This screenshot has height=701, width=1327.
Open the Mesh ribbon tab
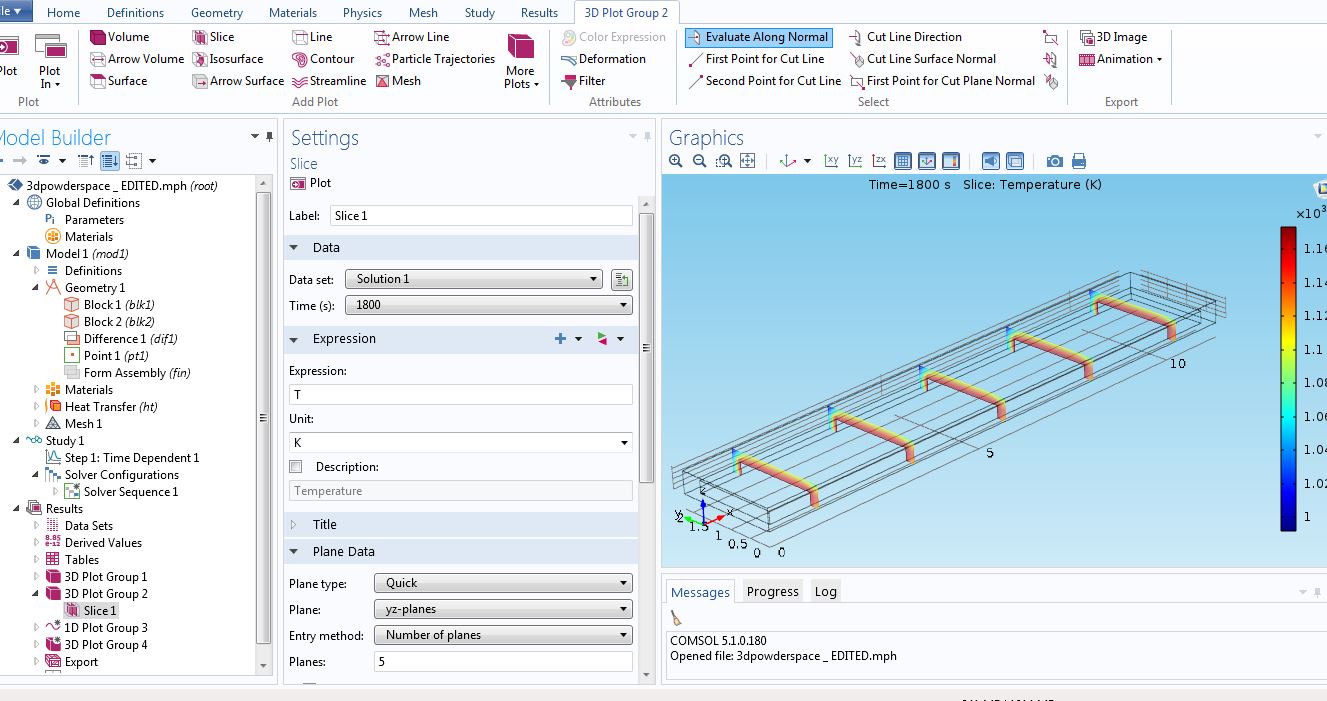coord(422,13)
